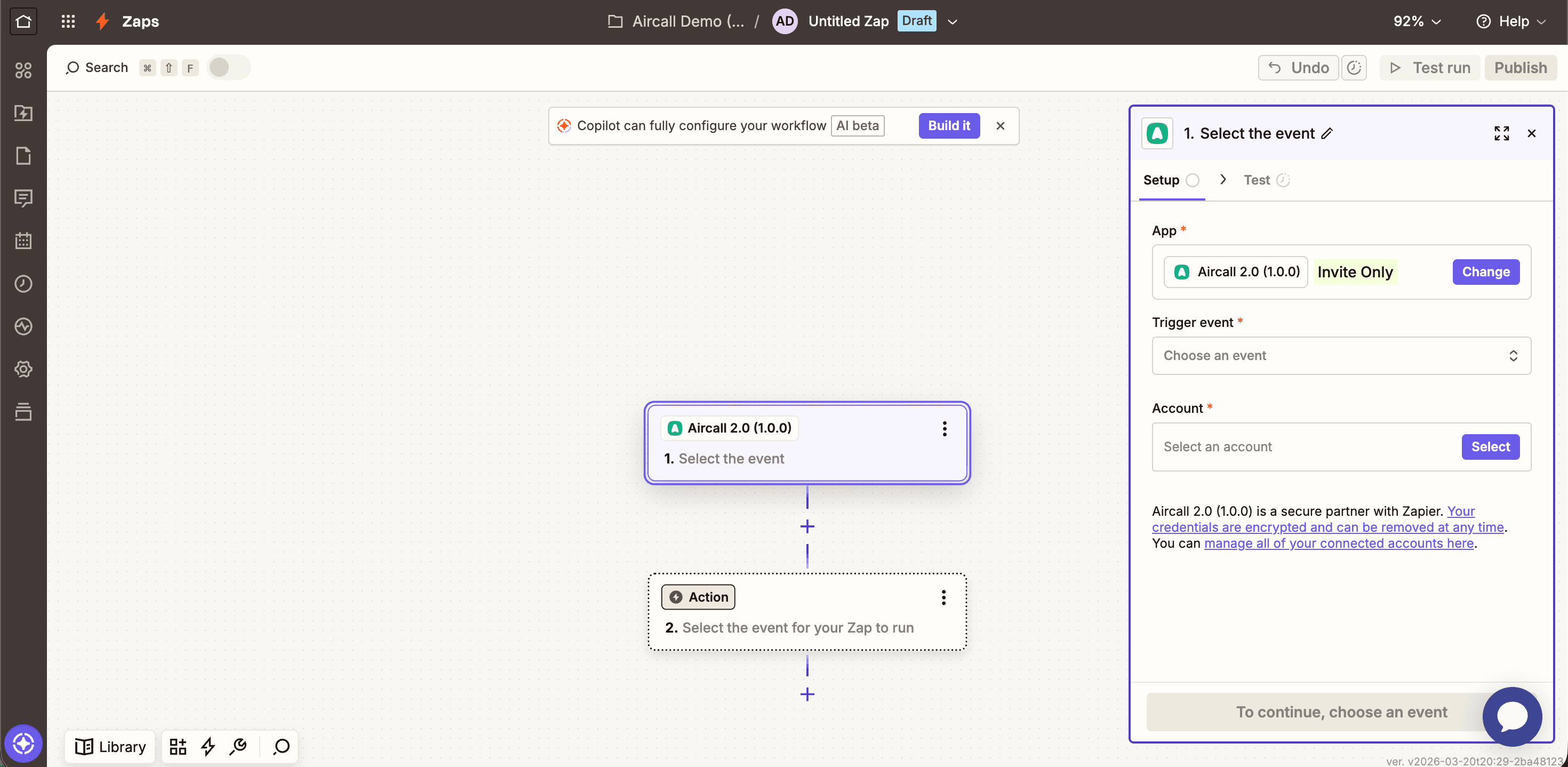This screenshot has height=767, width=1568.
Task: Click the Build it button
Action: tap(949, 125)
